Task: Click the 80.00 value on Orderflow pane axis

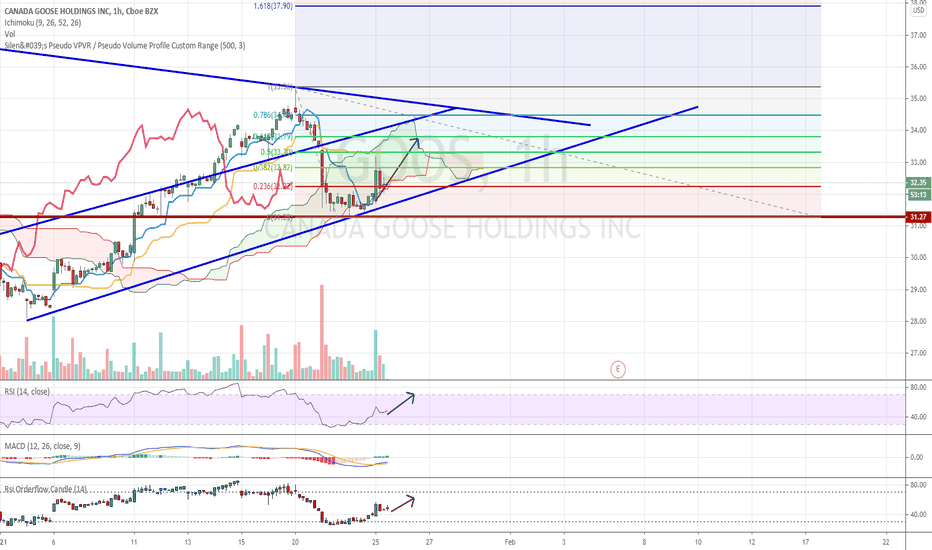Action: 918,485
